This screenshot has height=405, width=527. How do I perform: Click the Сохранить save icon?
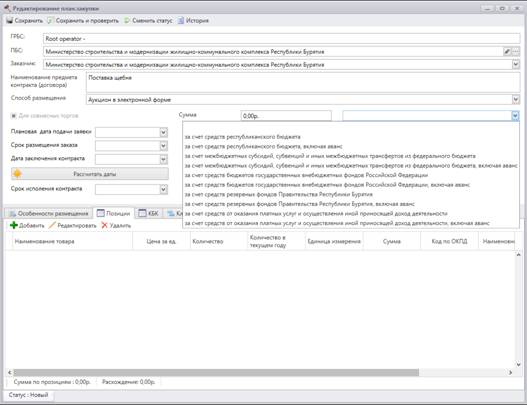coord(9,21)
